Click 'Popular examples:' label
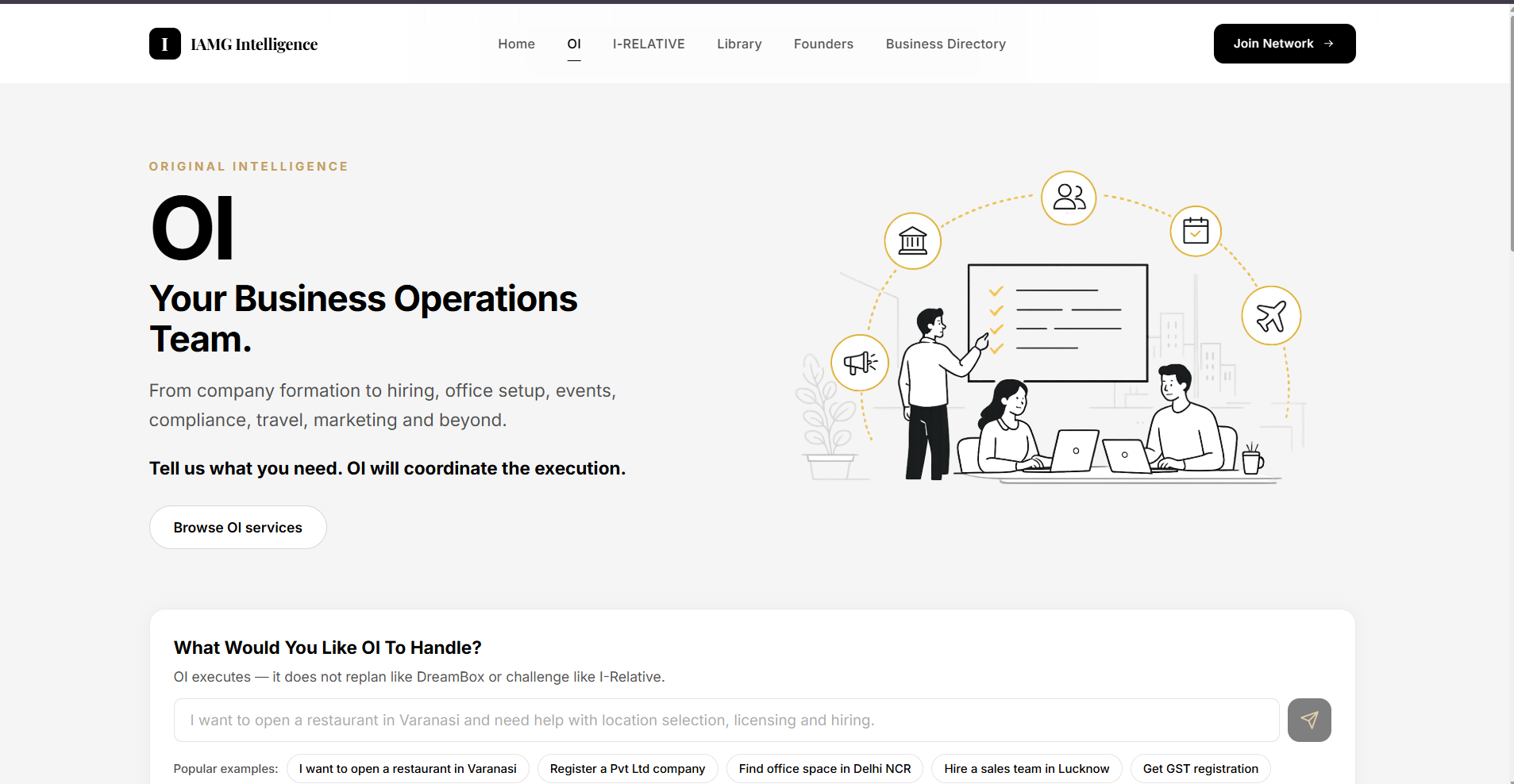The height and width of the screenshot is (784, 1514). [x=225, y=769]
